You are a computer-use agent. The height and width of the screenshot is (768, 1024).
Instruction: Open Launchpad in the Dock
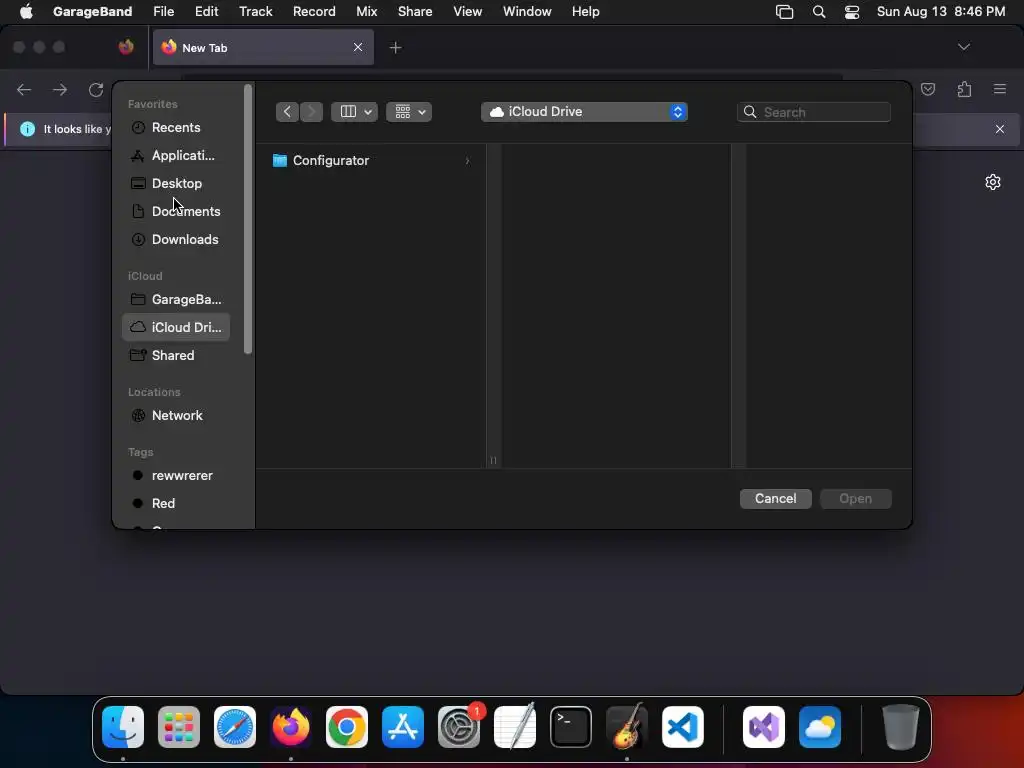tap(179, 727)
